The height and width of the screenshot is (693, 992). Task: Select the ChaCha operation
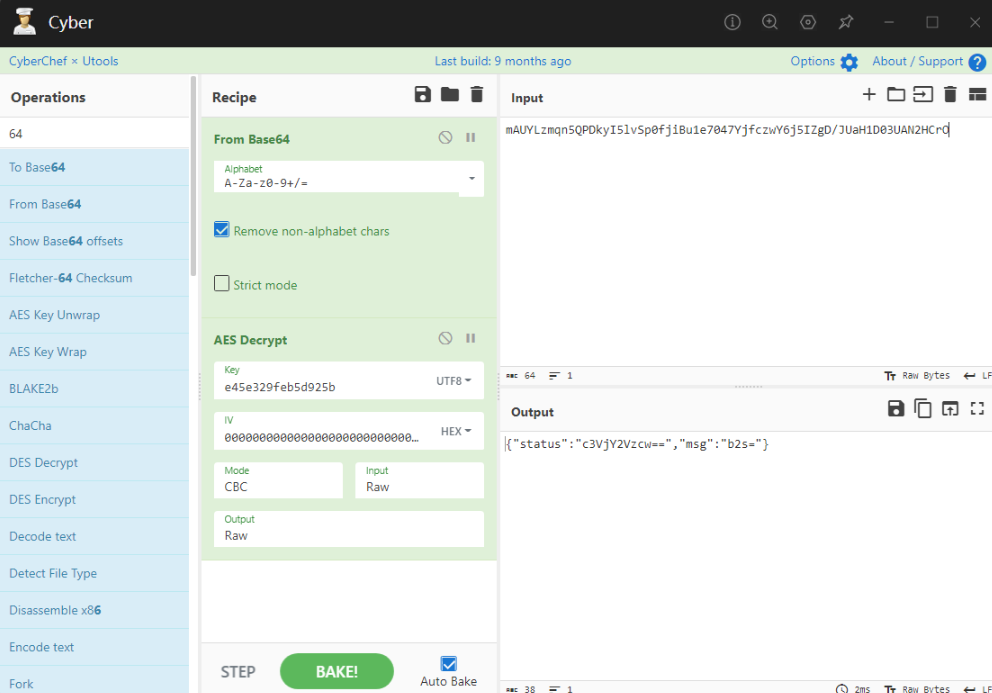94,425
